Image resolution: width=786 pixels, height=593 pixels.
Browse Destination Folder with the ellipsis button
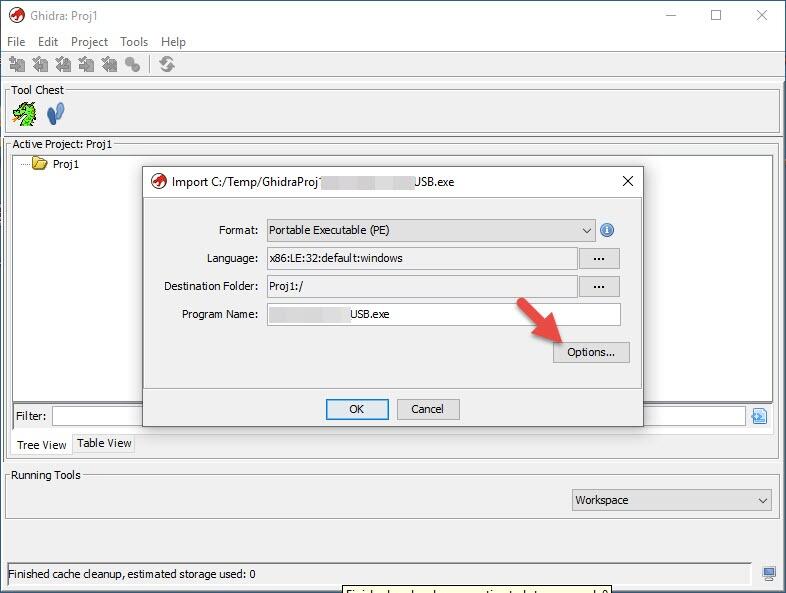pyautogui.click(x=599, y=286)
